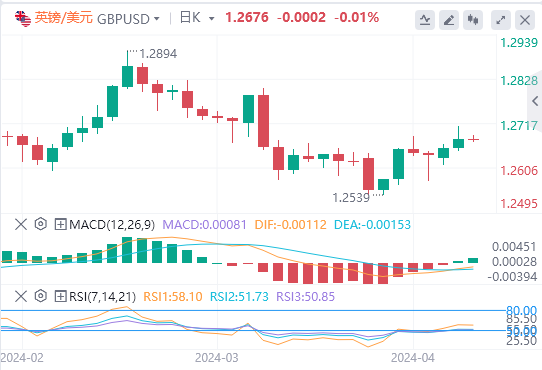The image size is (542, 370).
Task: Click the 2024-03 date axis label
Action: [217, 358]
